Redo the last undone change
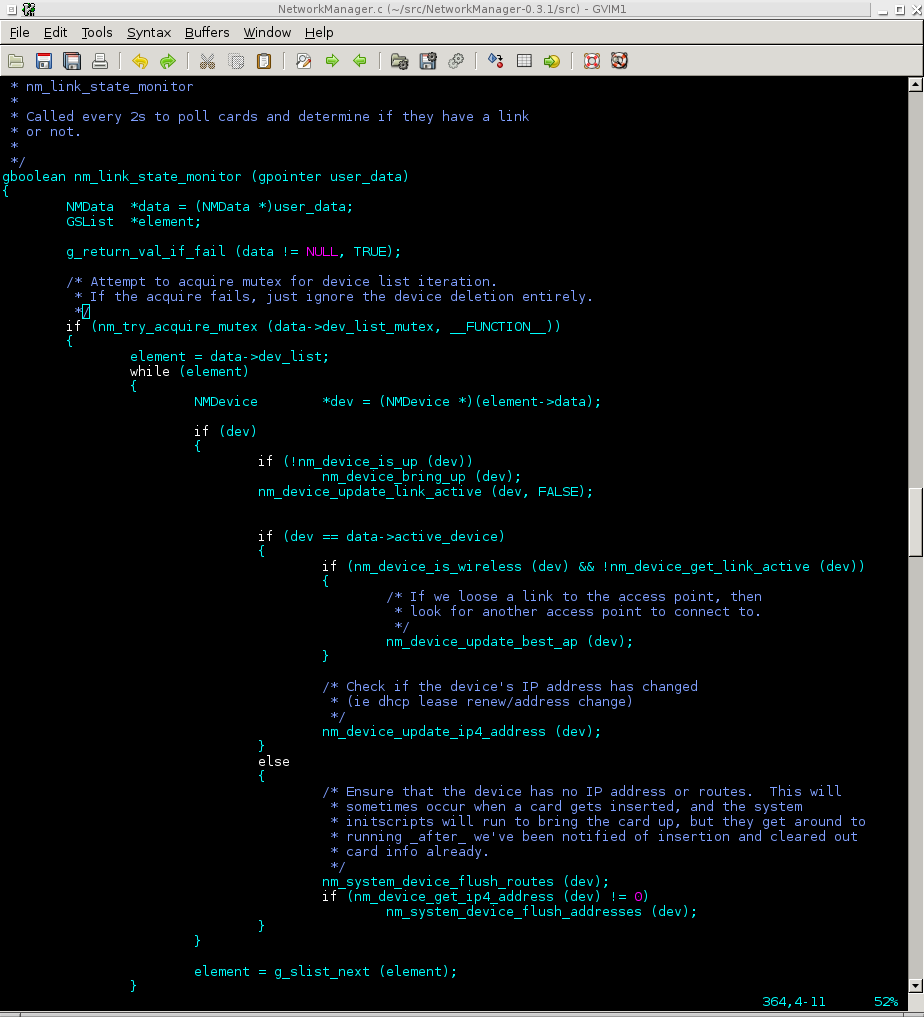924x1017 pixels. 168,61
